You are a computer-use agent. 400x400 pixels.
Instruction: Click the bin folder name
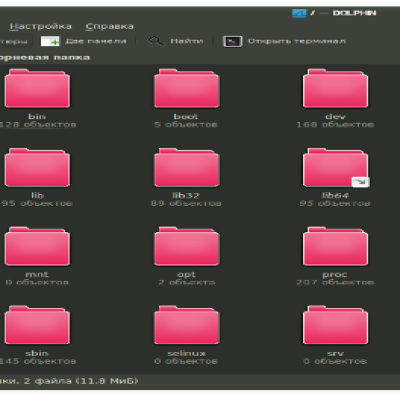(37, 116)
